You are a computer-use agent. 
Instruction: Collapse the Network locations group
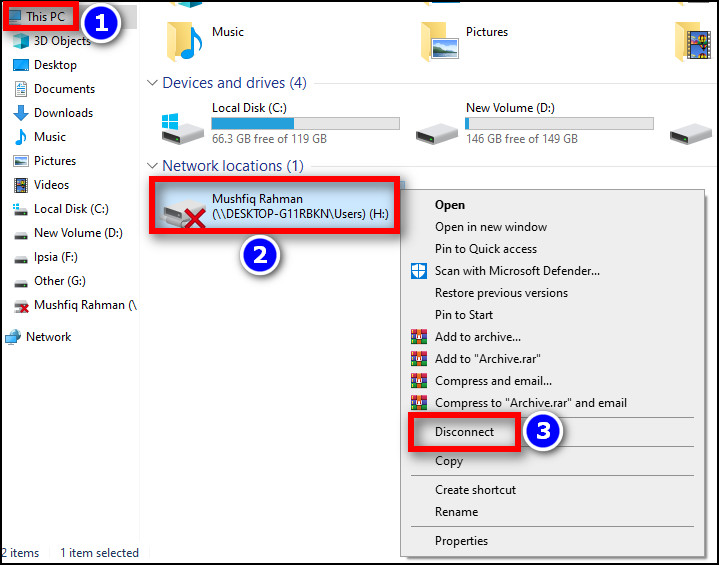pyautogui.click(x=152, y=166)
